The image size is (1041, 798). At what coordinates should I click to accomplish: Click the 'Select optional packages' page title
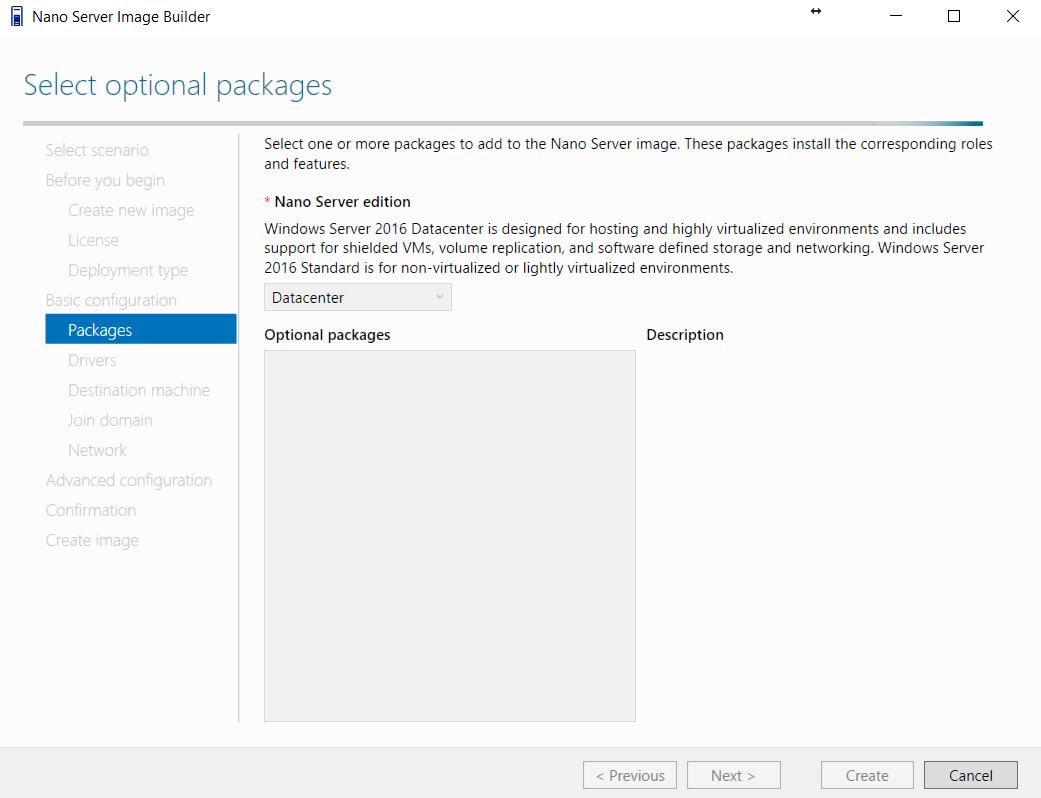click(x=178, y=85)
